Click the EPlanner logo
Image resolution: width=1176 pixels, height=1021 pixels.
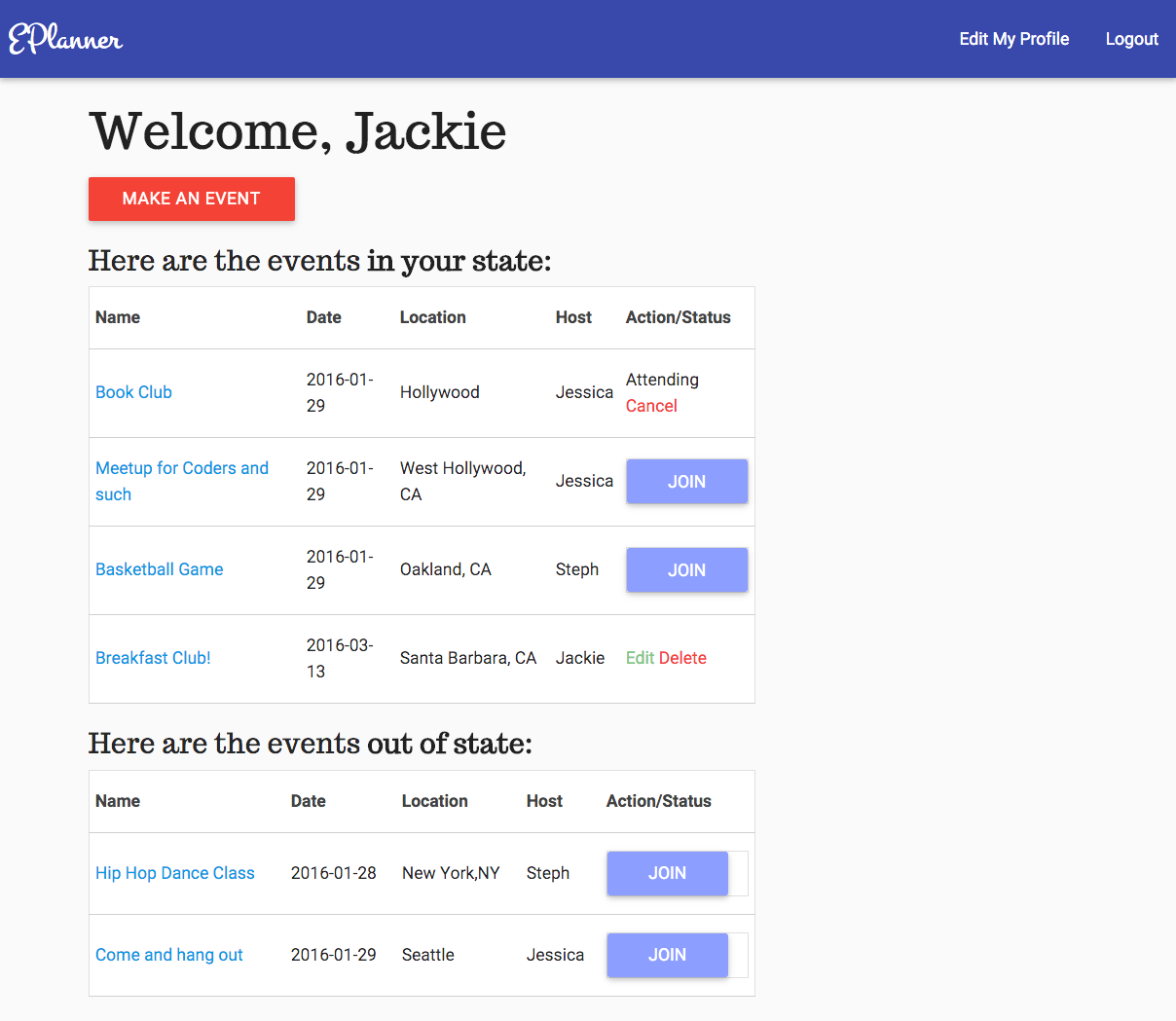click(x=65, y=39)
